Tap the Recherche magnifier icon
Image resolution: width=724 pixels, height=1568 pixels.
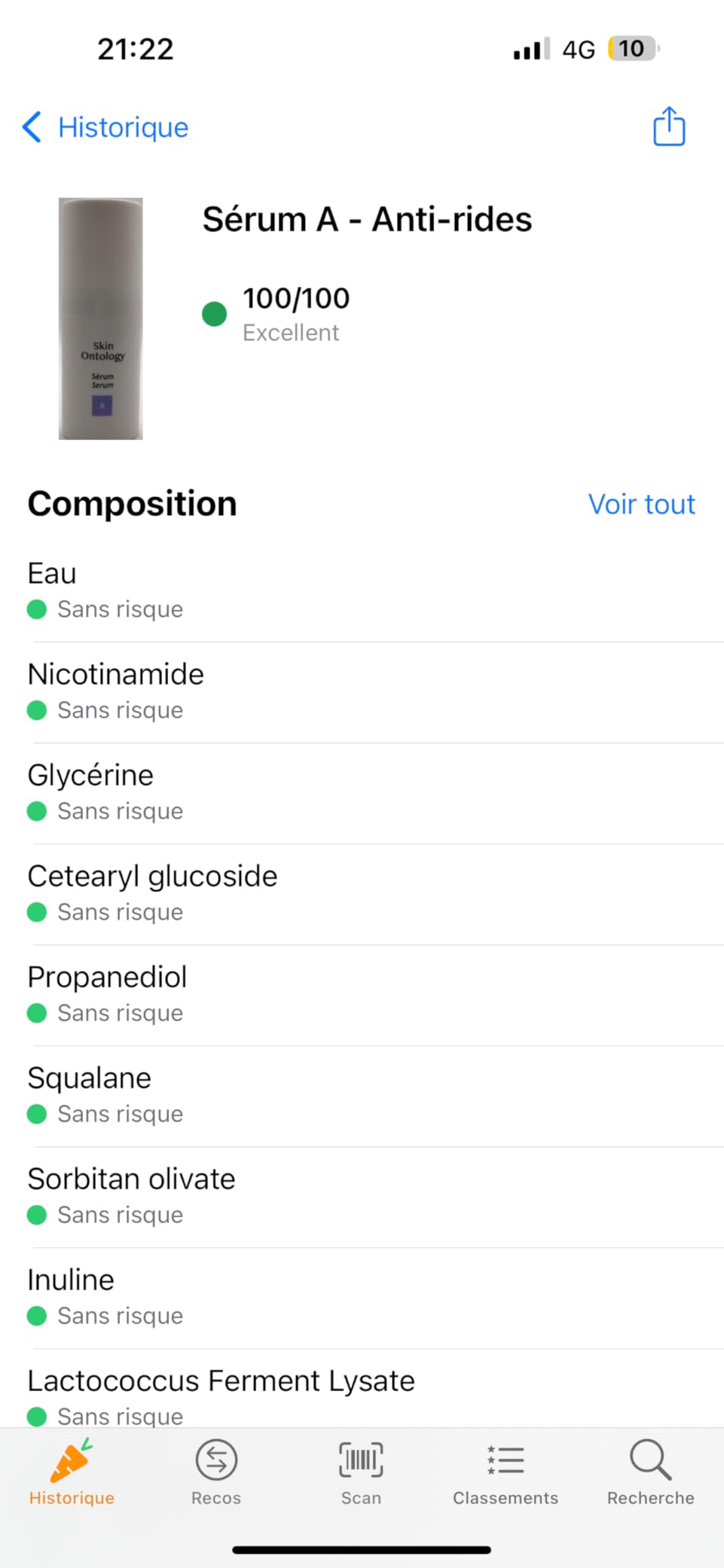tap(650, 1460)
